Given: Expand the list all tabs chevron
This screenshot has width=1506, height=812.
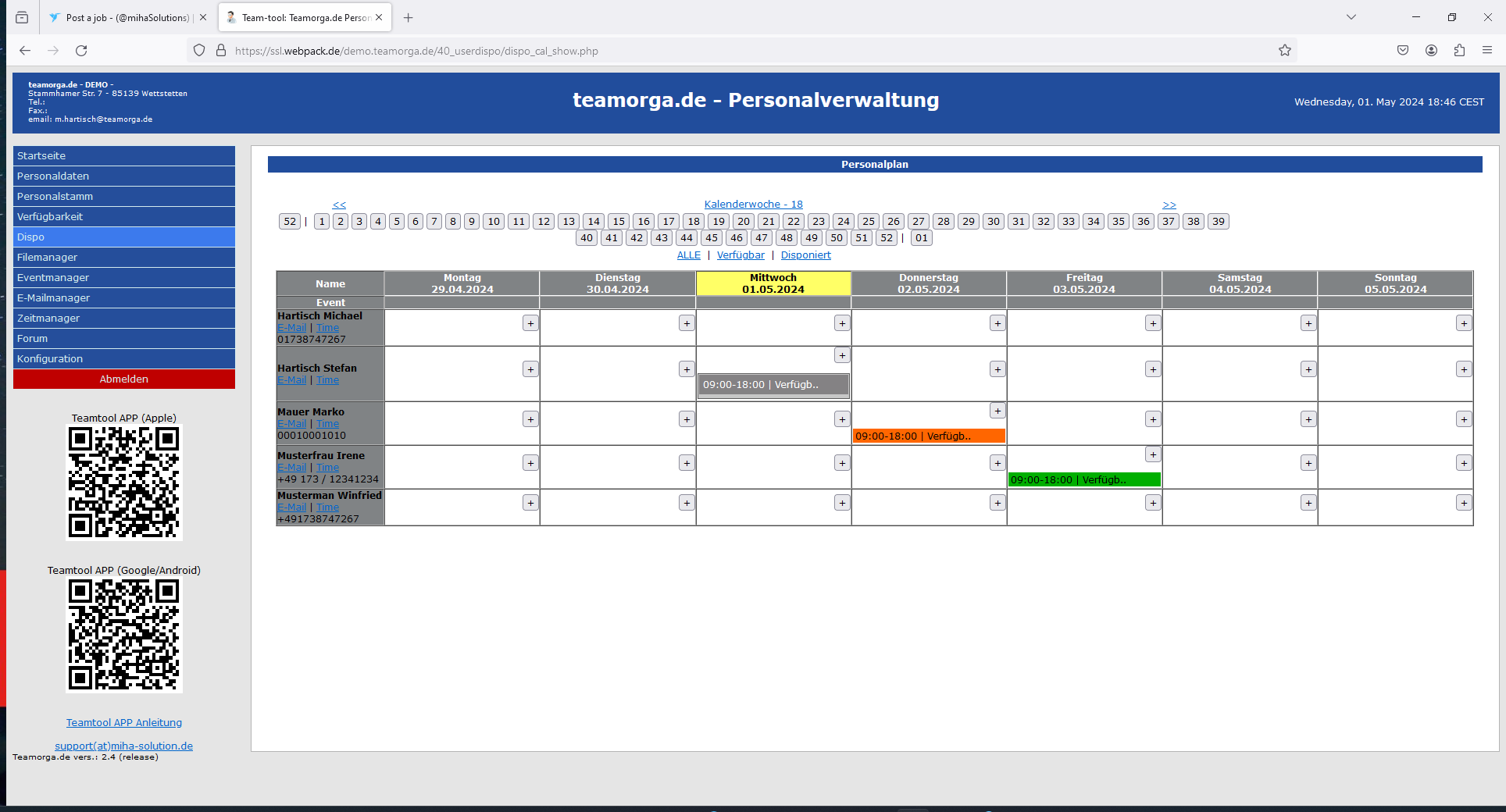Looking at the screenshot, I should [x=1351, y=17].
